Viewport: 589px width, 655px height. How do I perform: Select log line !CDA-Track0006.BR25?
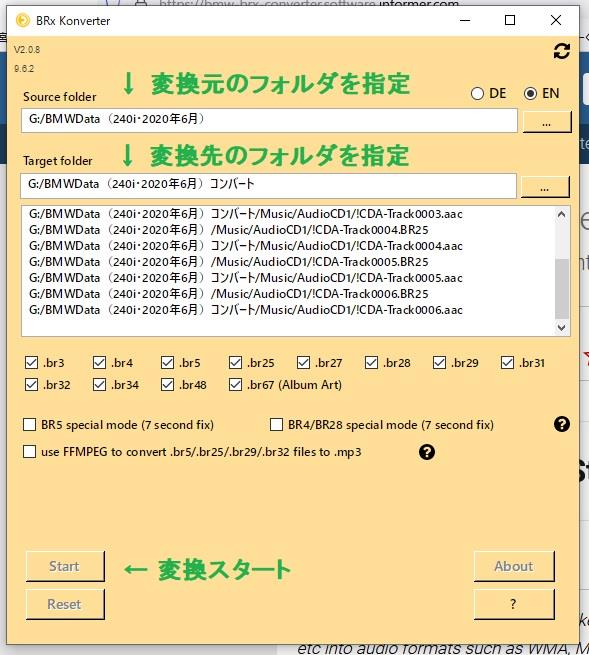228,294
